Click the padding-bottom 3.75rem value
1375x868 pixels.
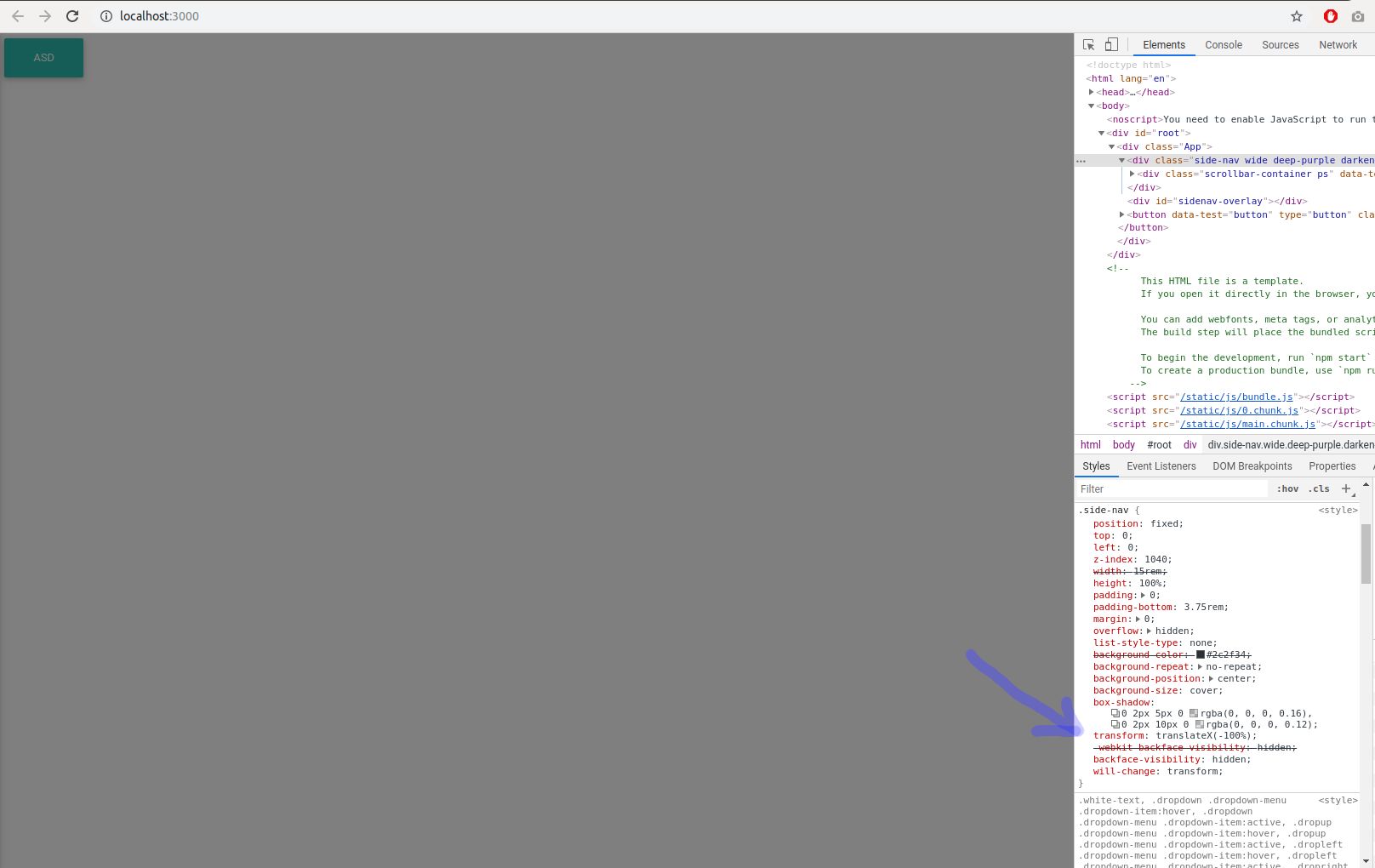click(x=1203, y=607)
